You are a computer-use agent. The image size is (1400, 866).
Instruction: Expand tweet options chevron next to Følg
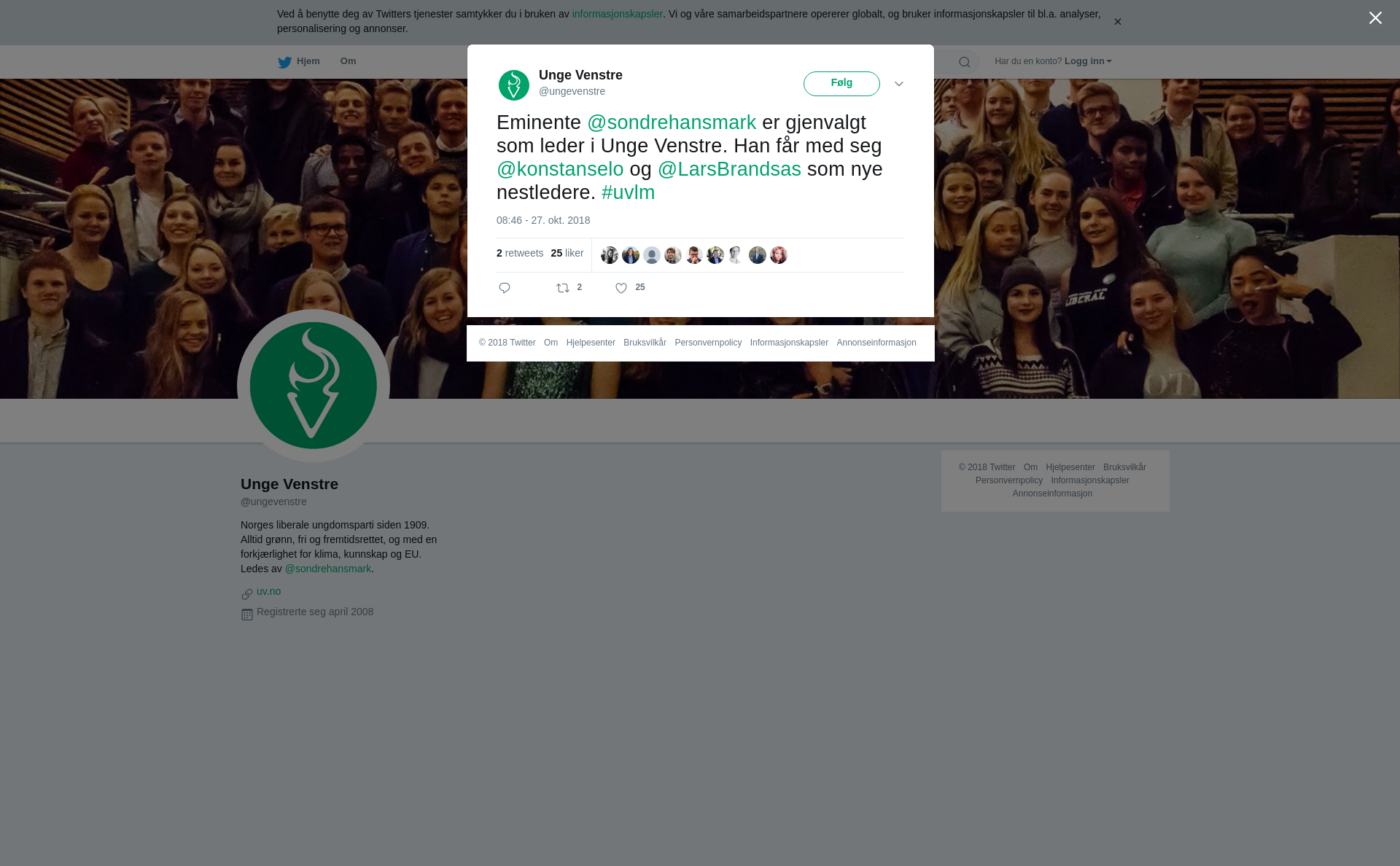pos(899,85)
